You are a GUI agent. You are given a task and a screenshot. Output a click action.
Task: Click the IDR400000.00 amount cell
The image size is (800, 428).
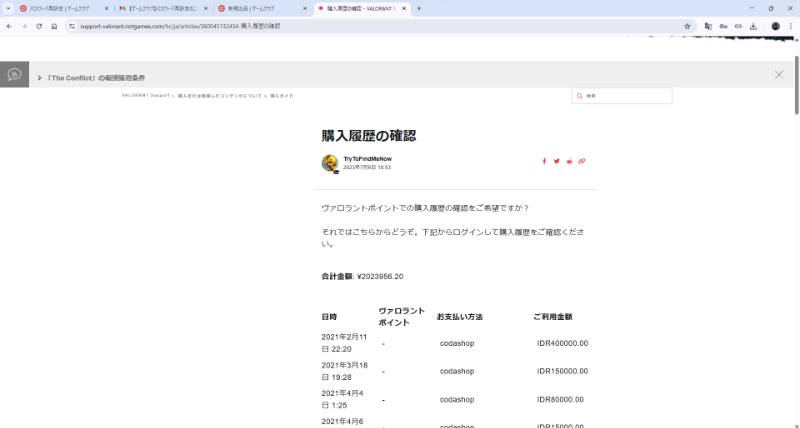click(x=562, y=343)
